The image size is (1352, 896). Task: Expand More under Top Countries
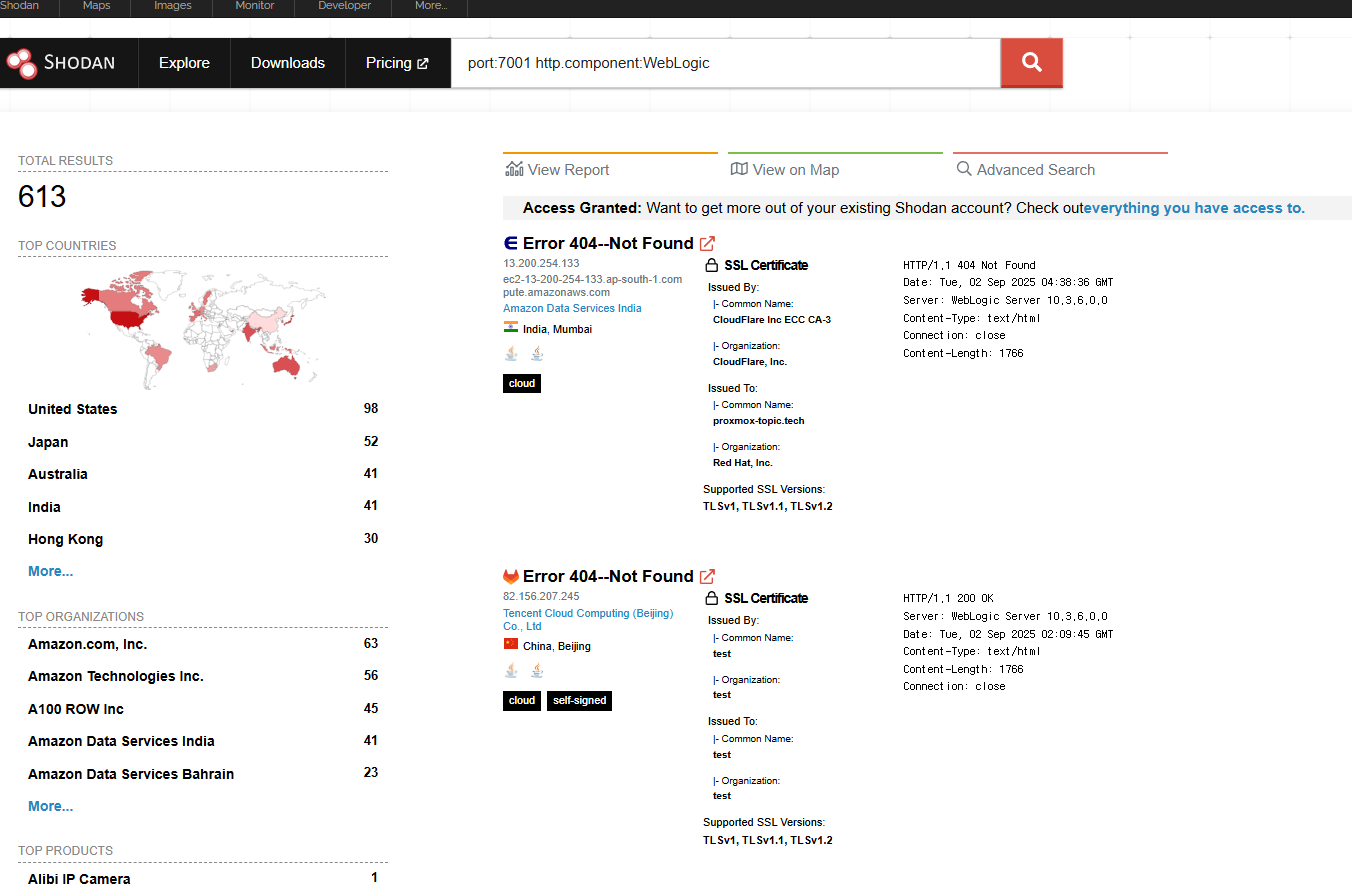(x=50, y=571)
